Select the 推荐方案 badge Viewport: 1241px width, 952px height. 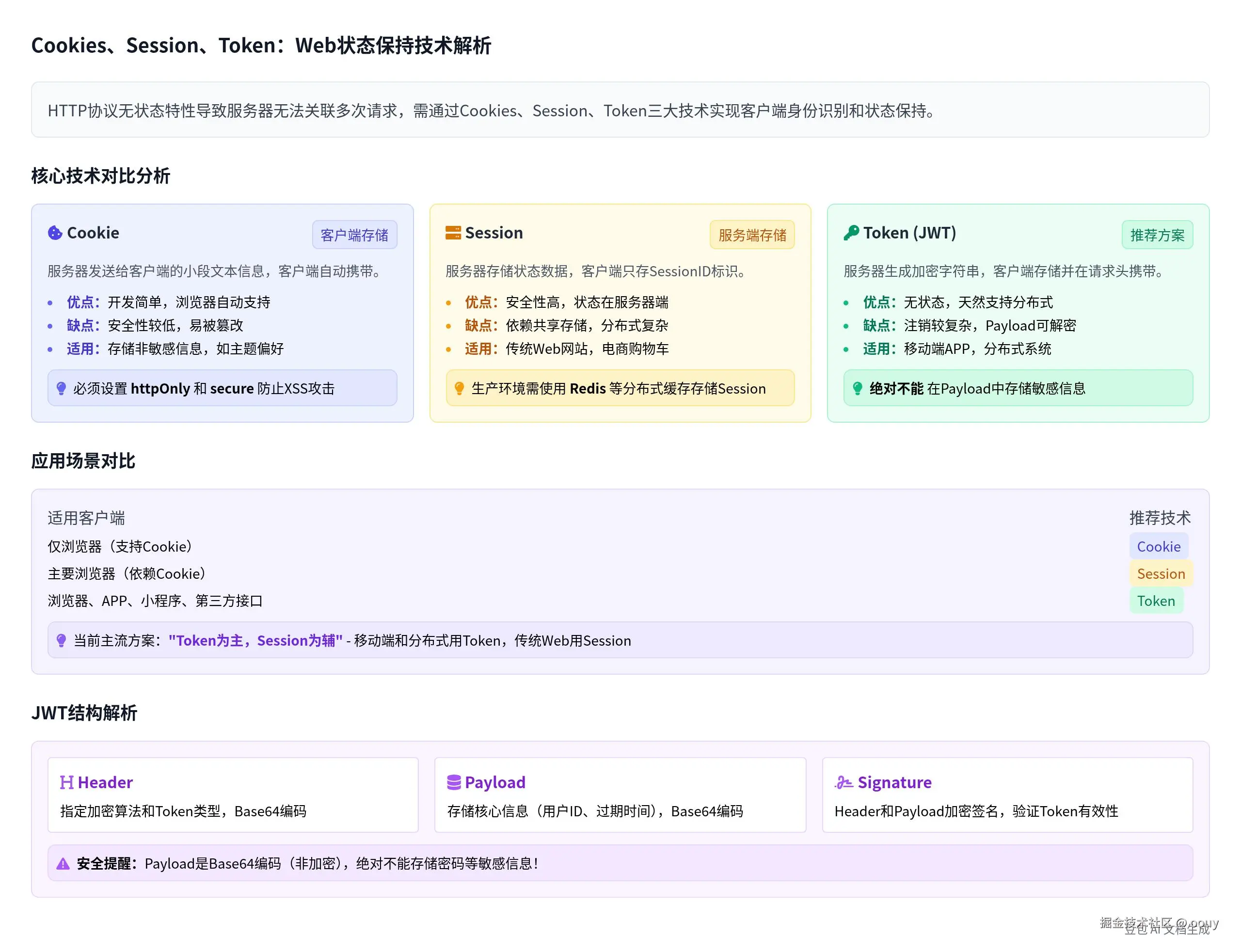[1157, 235]
